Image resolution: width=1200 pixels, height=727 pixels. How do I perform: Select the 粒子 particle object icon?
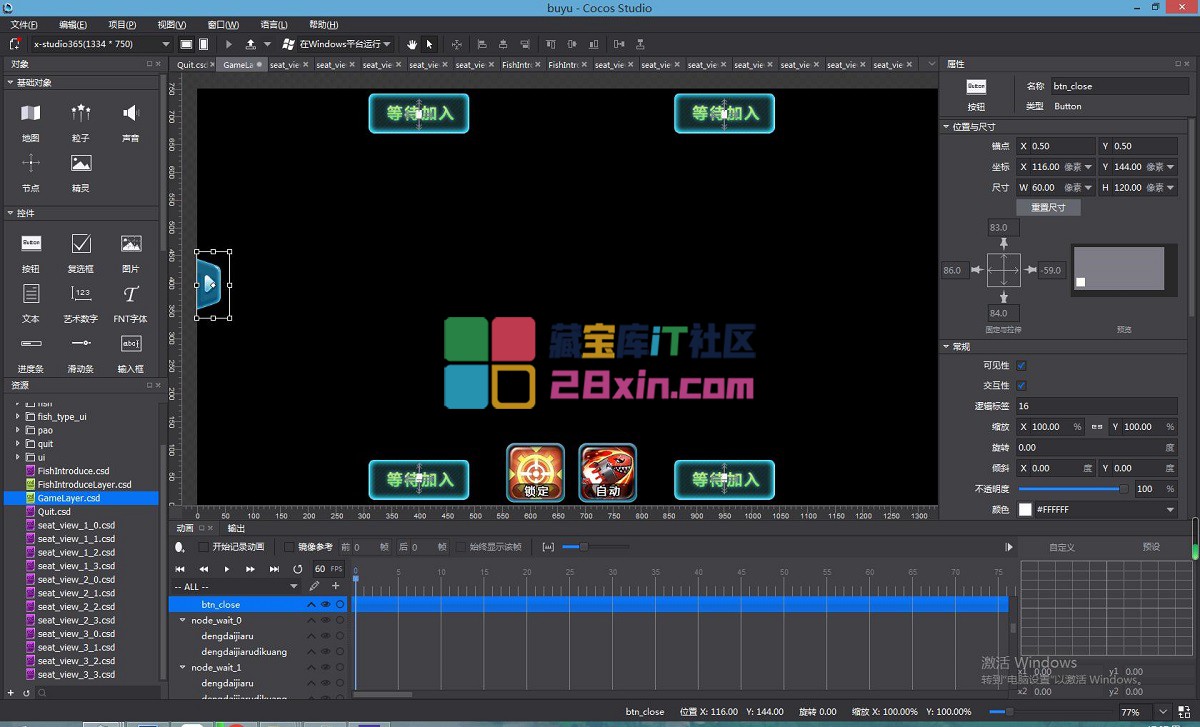(81, 113)
